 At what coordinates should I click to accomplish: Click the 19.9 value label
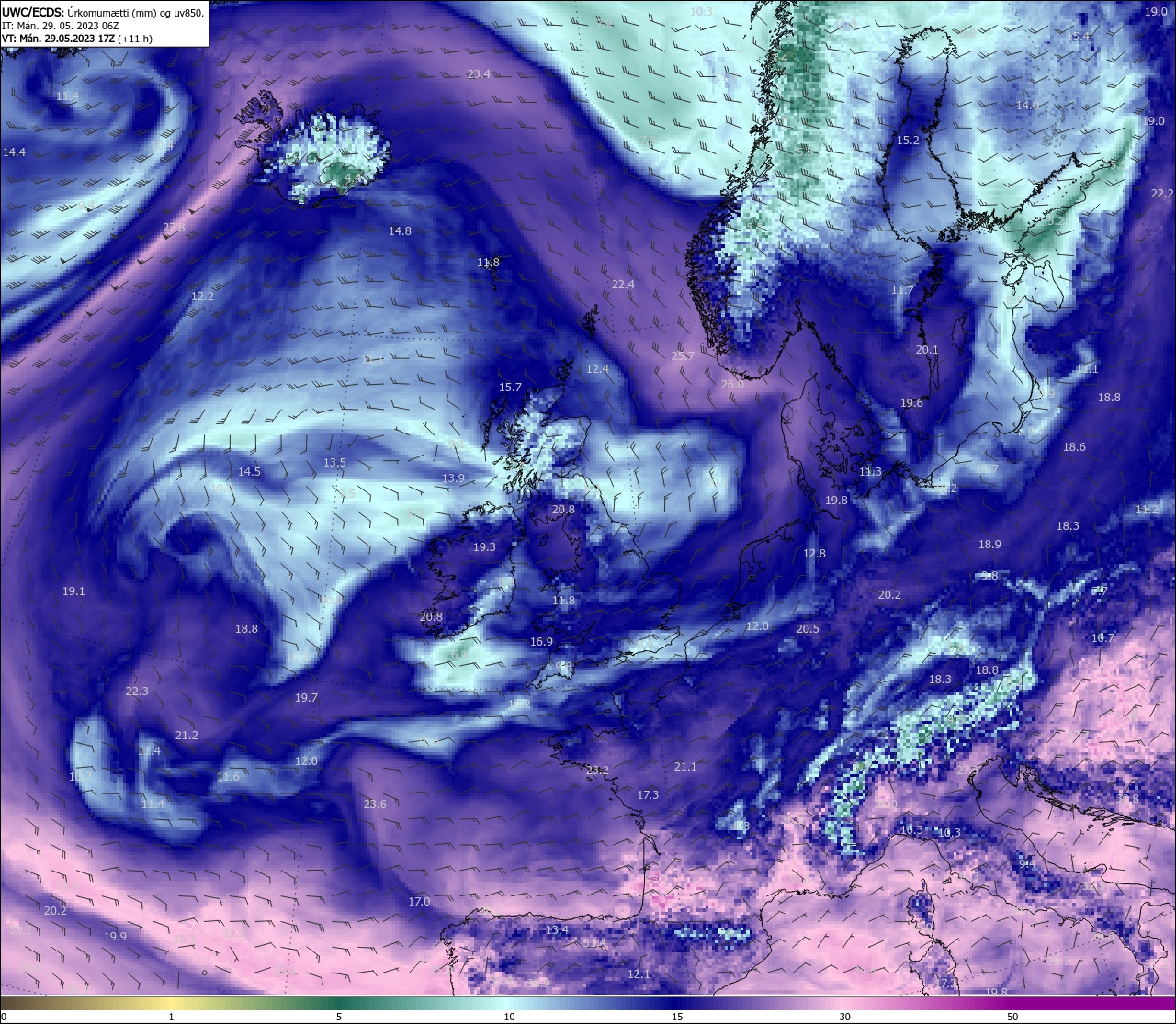click(115, 937)
